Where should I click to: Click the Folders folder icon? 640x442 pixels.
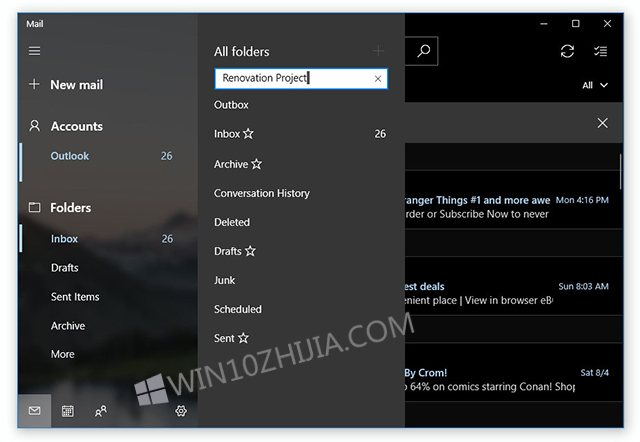34,207
